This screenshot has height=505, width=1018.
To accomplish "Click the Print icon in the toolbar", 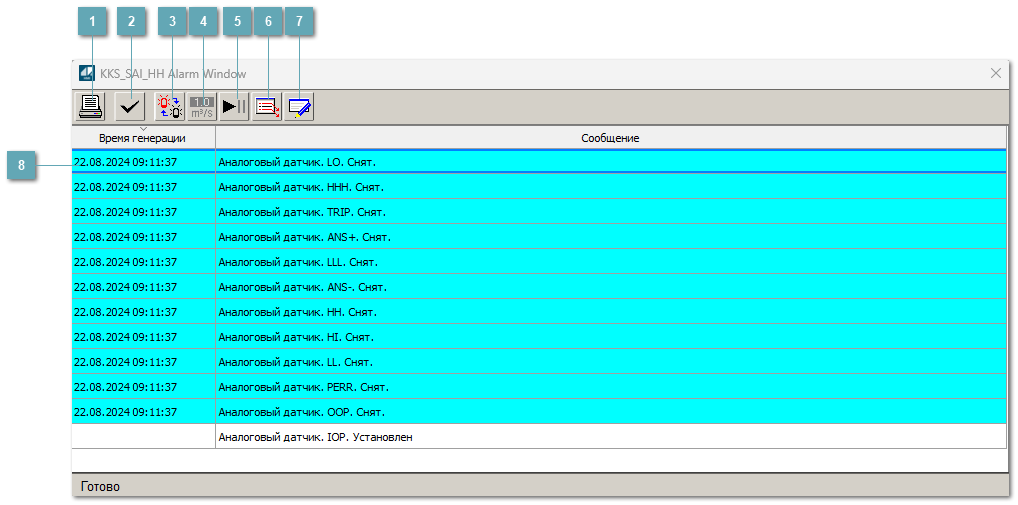I will pyautogui.click(x=91, y=106).
